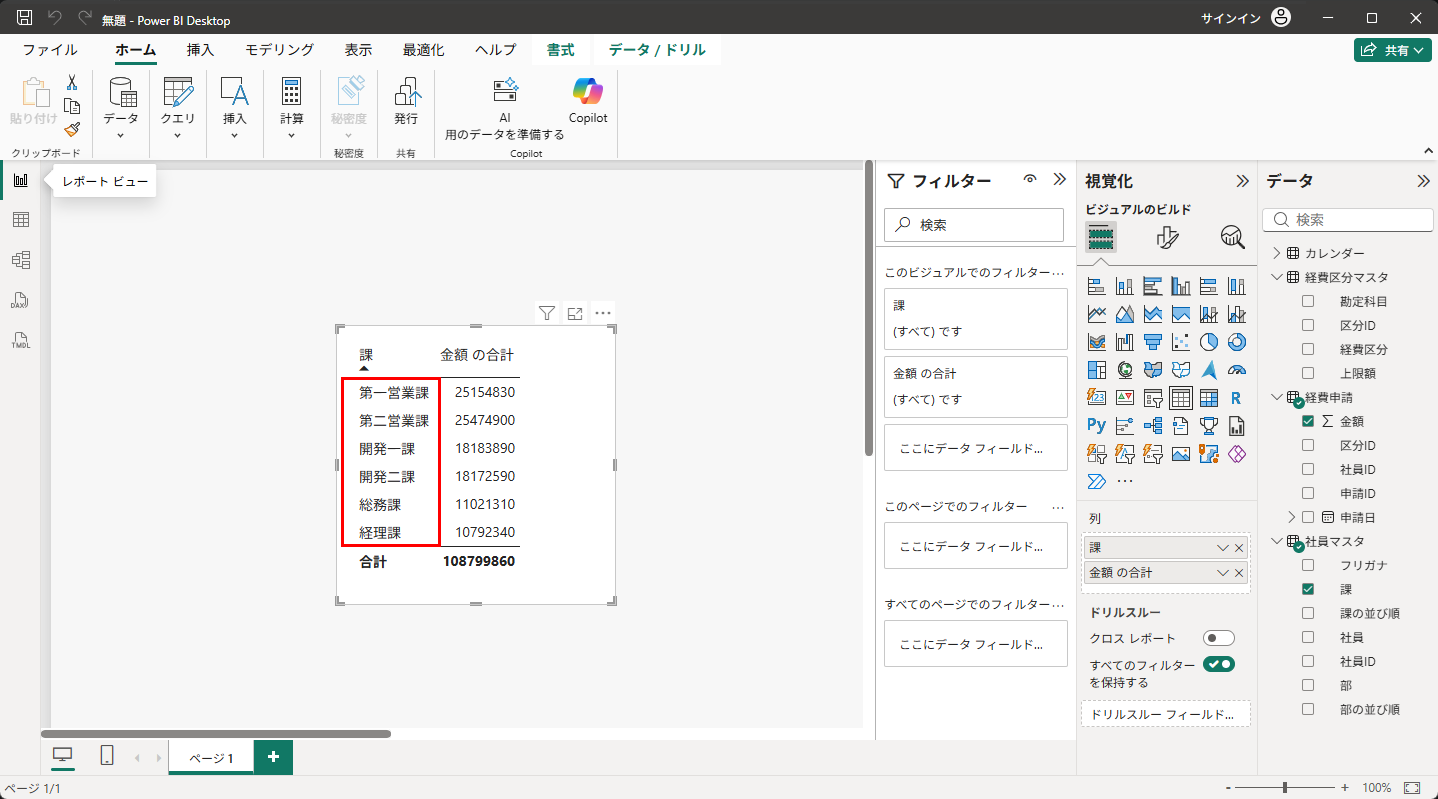Select the Power Automate visual
The height and width of the screenshot is (799, 1438).
pos(1096,482)
